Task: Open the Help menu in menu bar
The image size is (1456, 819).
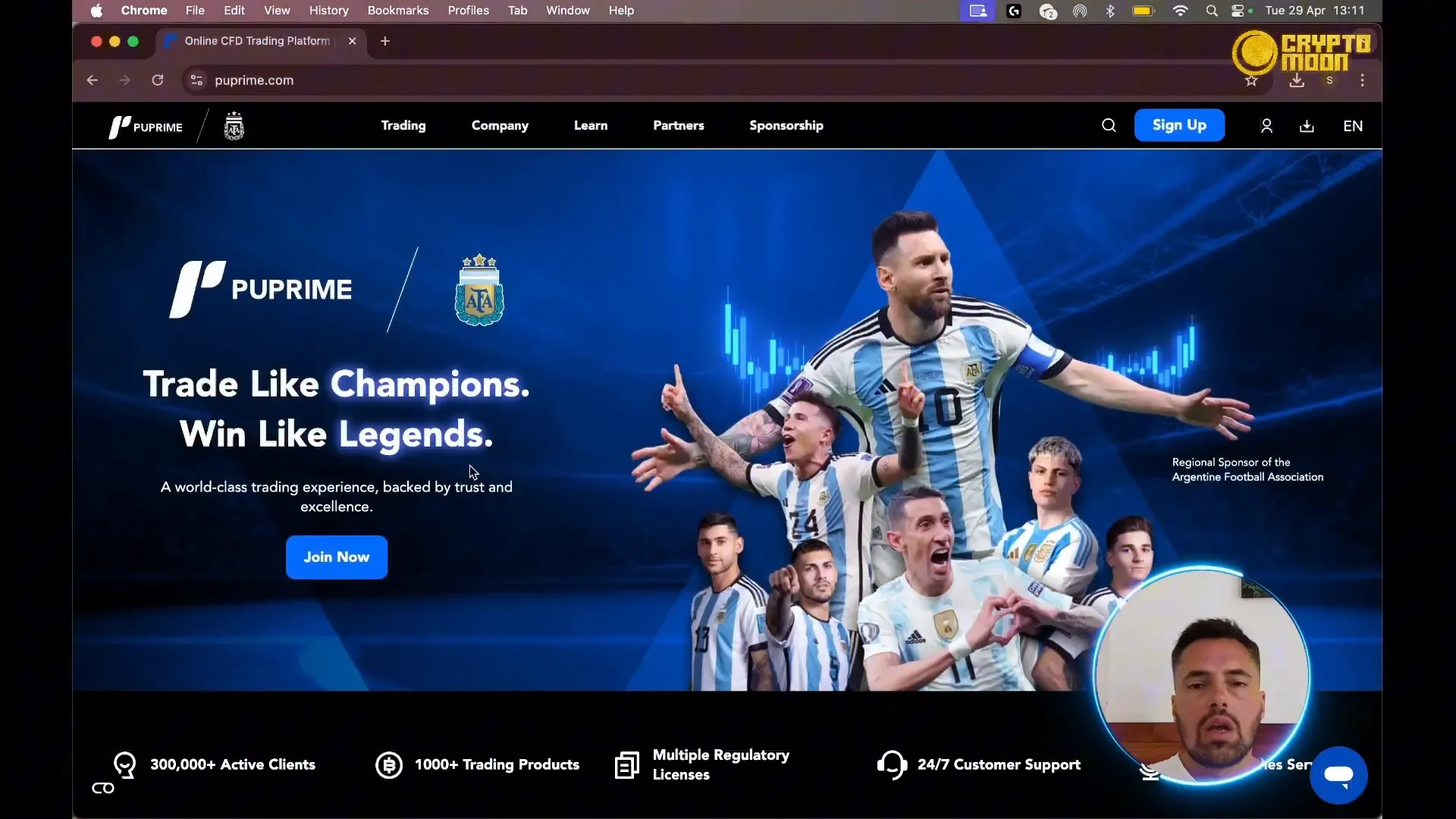Action: point(621,11)
